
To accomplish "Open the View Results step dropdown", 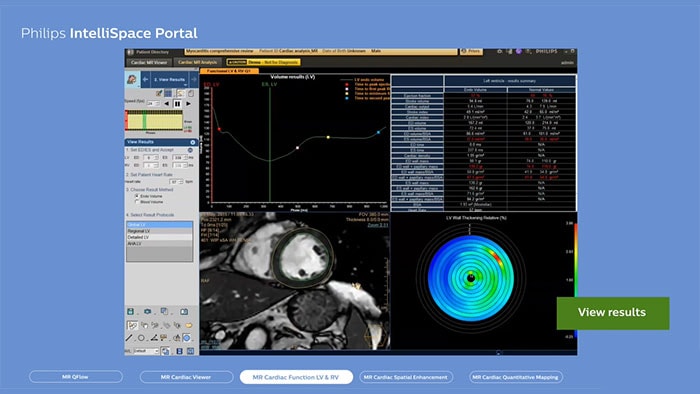I will (169, 79).
